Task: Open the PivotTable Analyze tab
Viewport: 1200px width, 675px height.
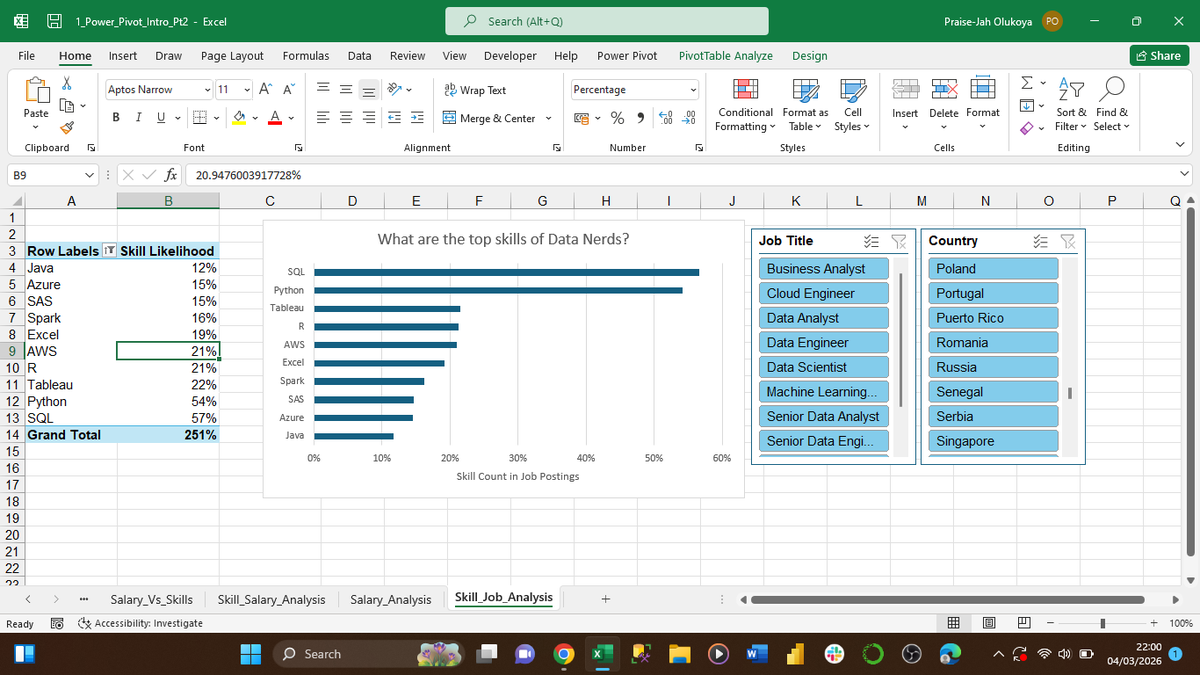Action: coord(726,56)
